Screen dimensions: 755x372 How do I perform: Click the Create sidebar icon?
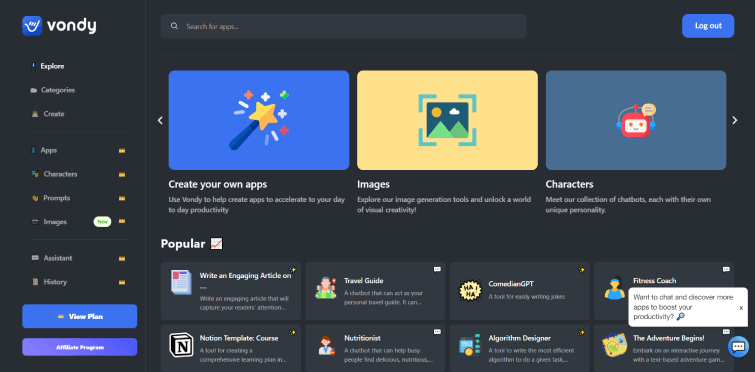34,114
